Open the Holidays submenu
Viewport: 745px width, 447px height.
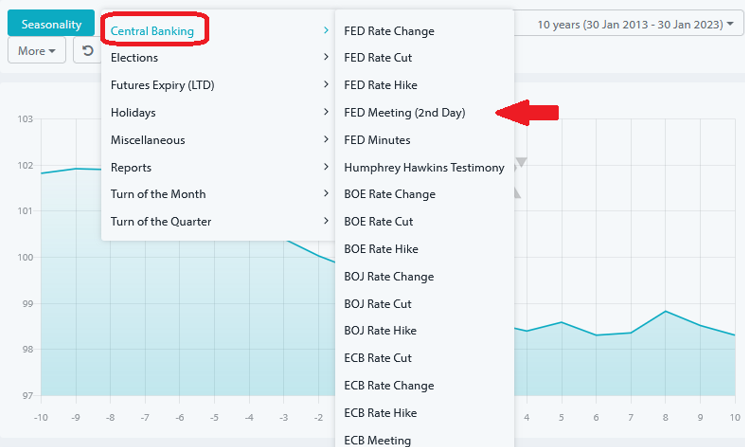(133, 112)
